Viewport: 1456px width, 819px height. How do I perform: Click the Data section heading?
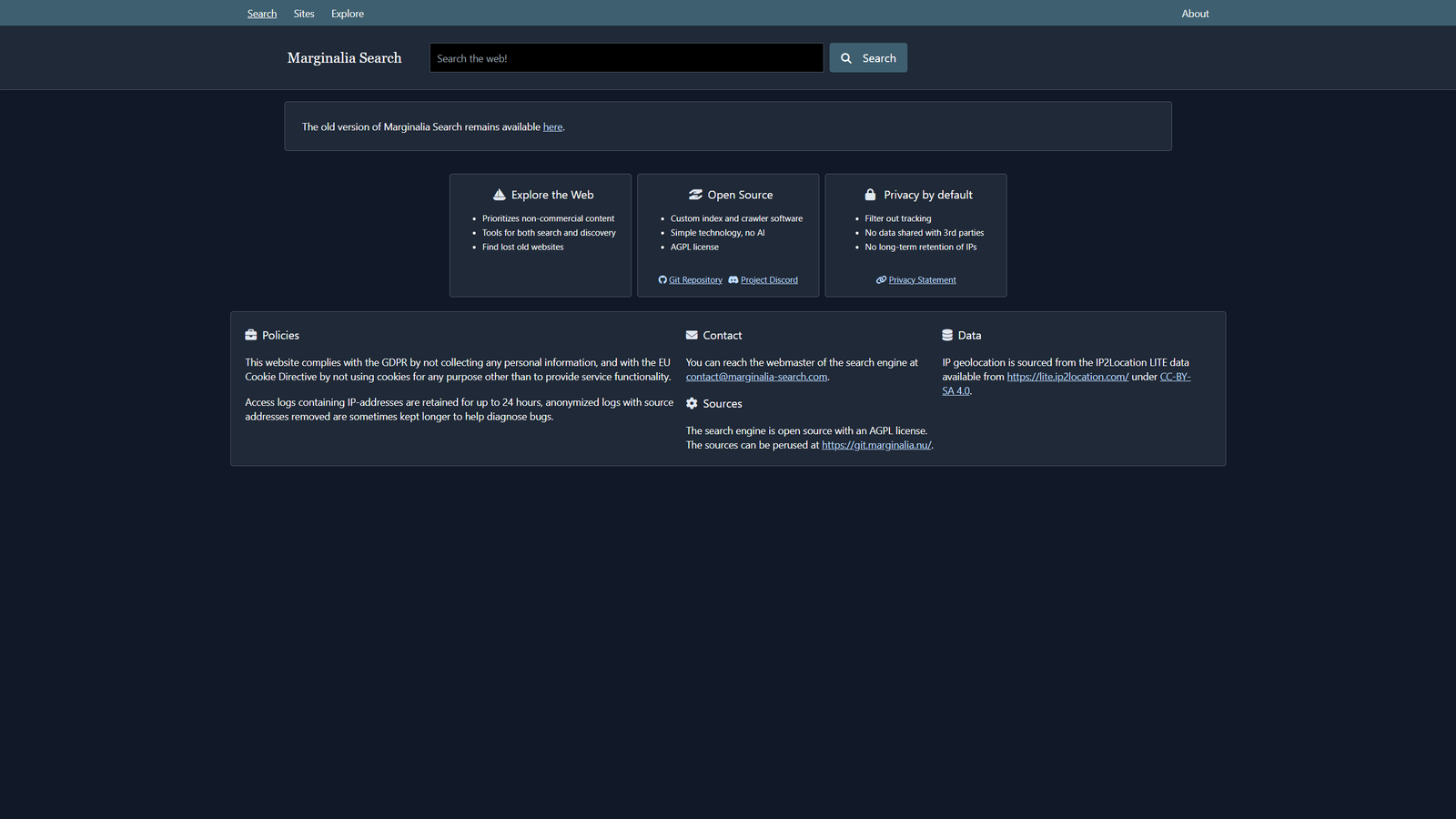tap(969, 336)
